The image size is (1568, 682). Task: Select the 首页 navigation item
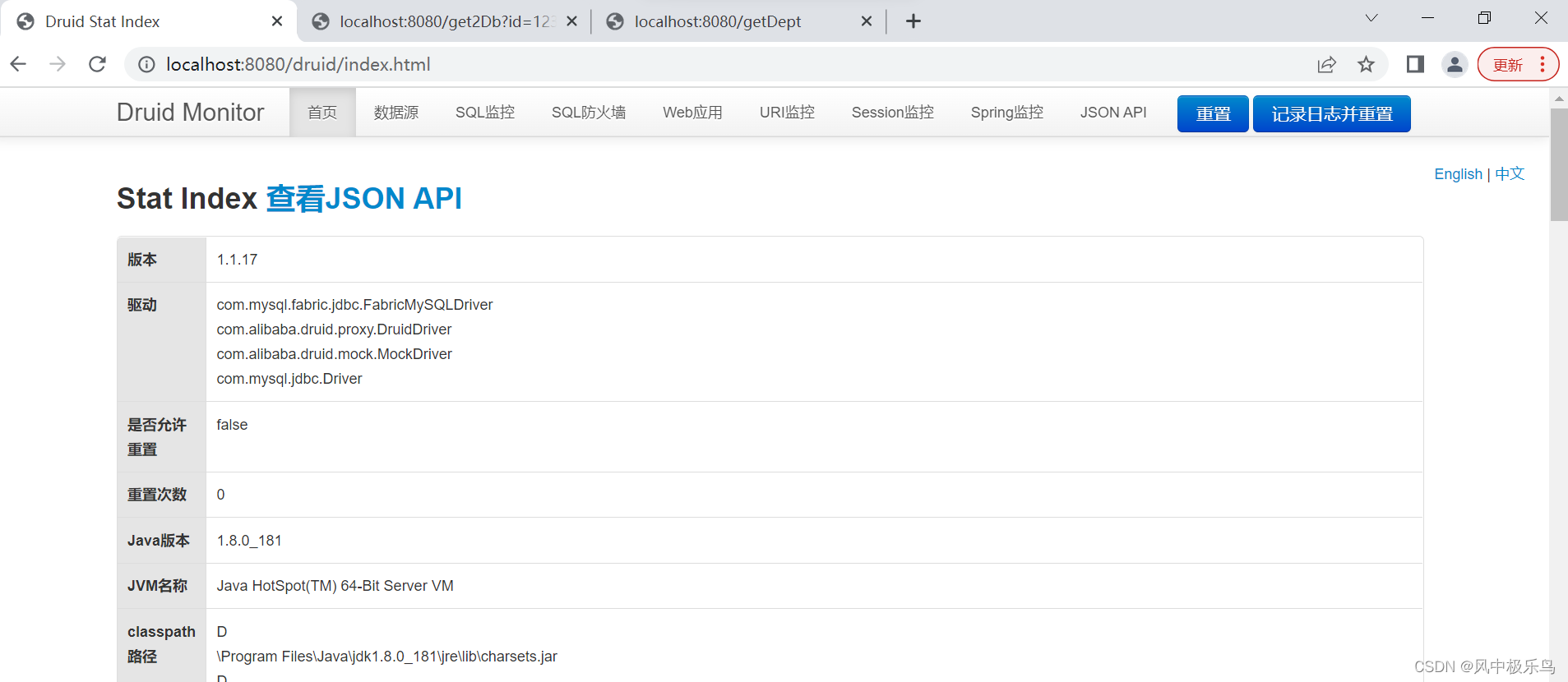[x=322, y=113]
